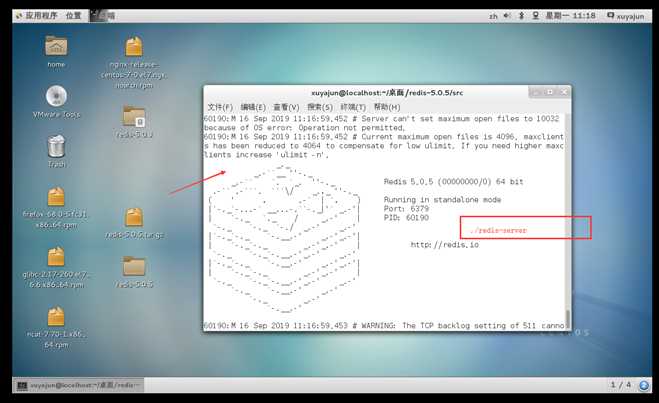Click the 'PID: 60190' line in terminal
The width and height of the screenshot is (659, 403).
(406, 218)
